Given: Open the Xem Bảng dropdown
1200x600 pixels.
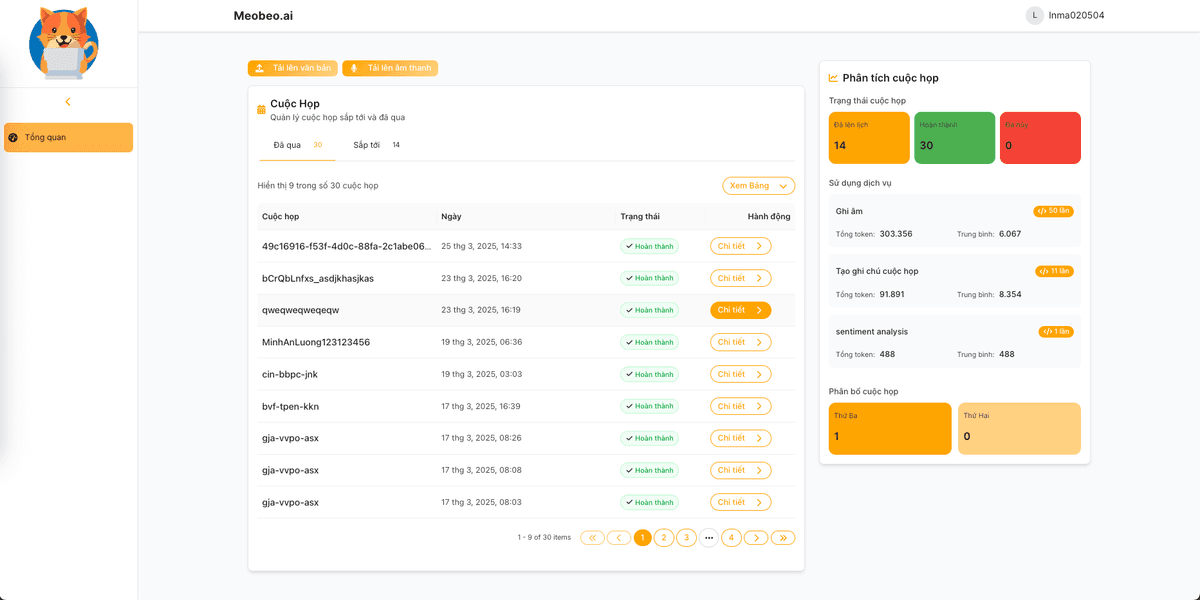Looking at the screenshot, I should click(758, 185).
